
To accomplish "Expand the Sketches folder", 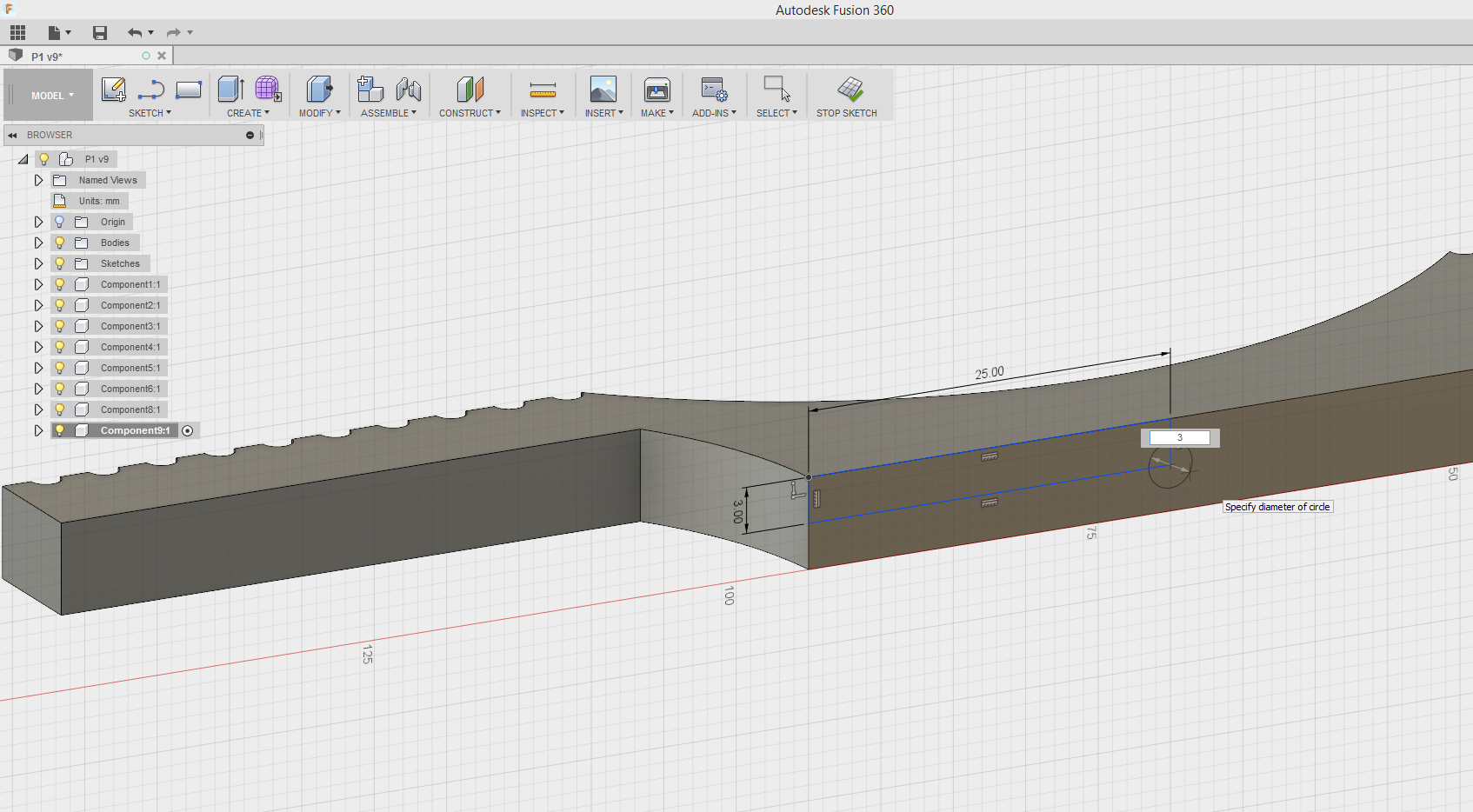I will [x=38, y=263].
